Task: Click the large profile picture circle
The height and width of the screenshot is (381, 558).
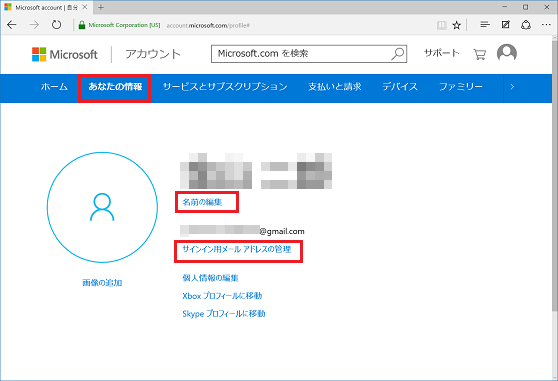Action: click(102, 207)
